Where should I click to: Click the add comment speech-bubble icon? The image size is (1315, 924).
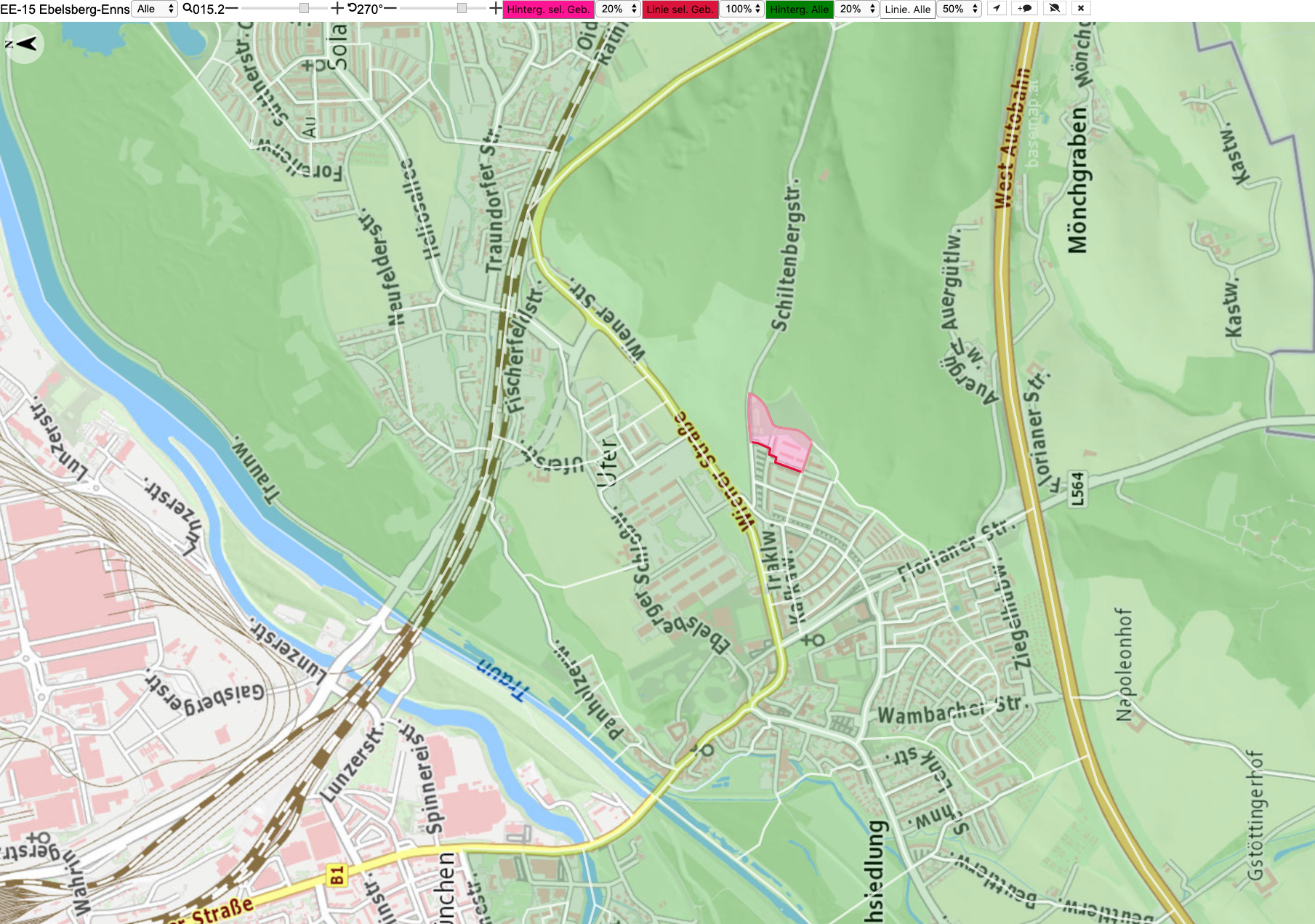click(x=1024, y=9)
